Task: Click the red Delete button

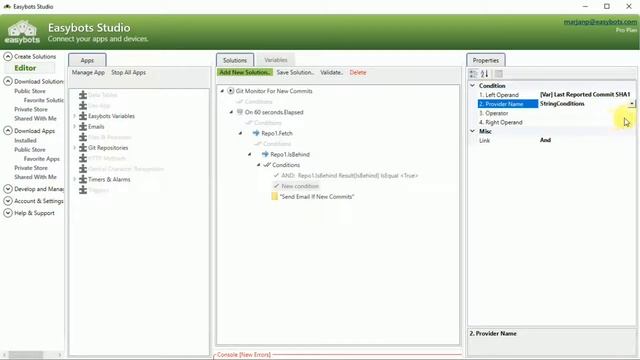Action: pos(358,72)
